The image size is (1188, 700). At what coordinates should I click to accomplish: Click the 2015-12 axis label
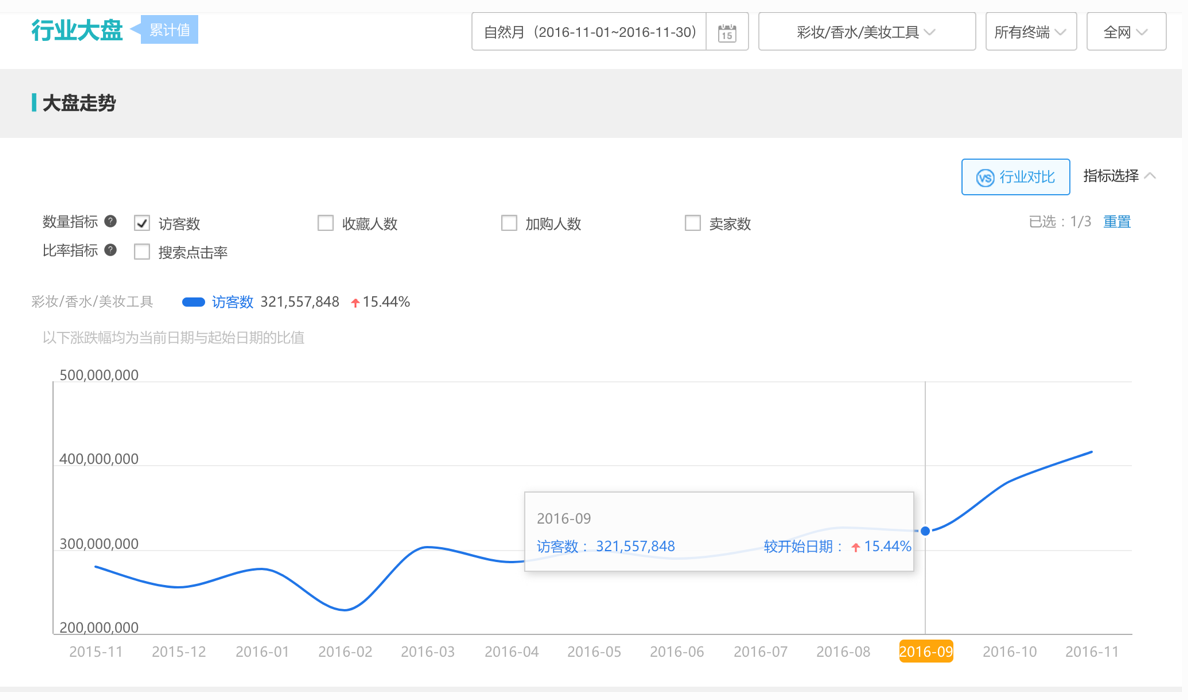click(179, 652)
